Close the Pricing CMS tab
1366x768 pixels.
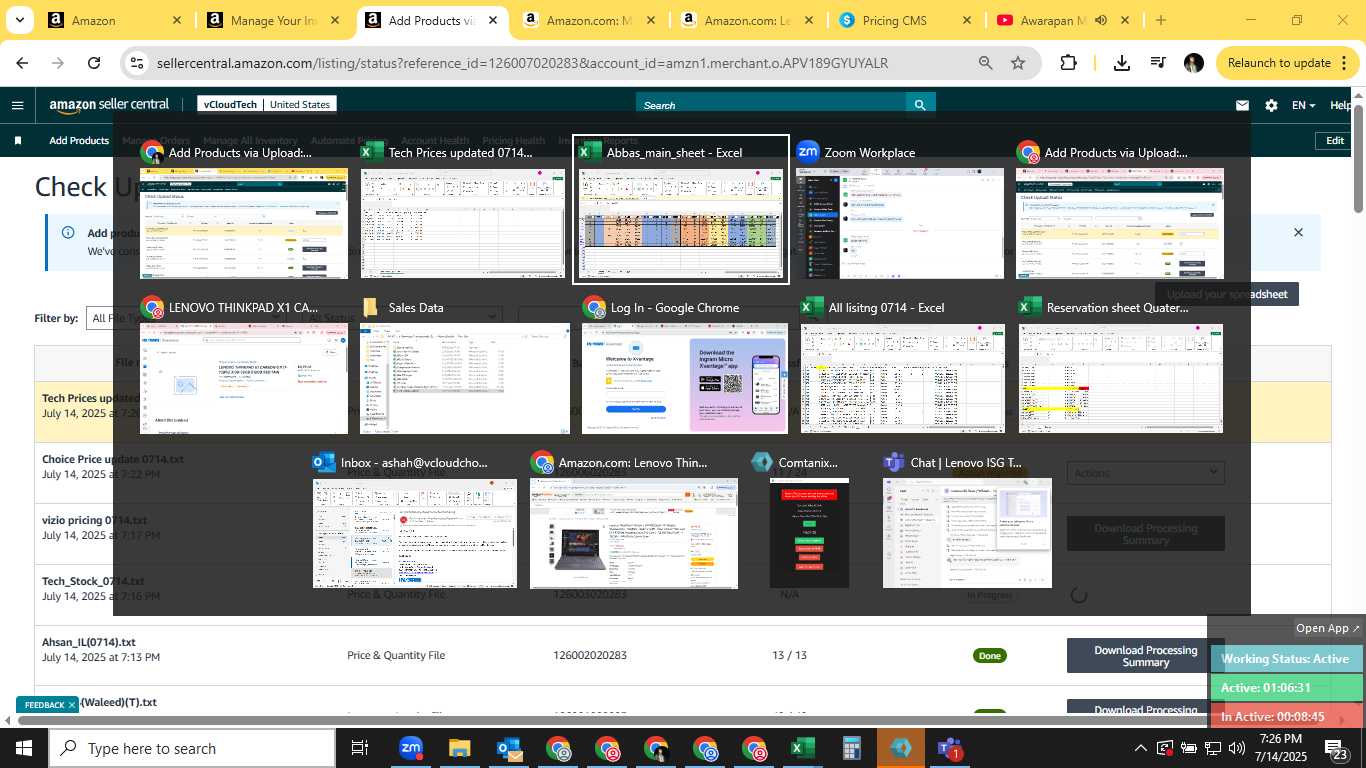[966, 20]
